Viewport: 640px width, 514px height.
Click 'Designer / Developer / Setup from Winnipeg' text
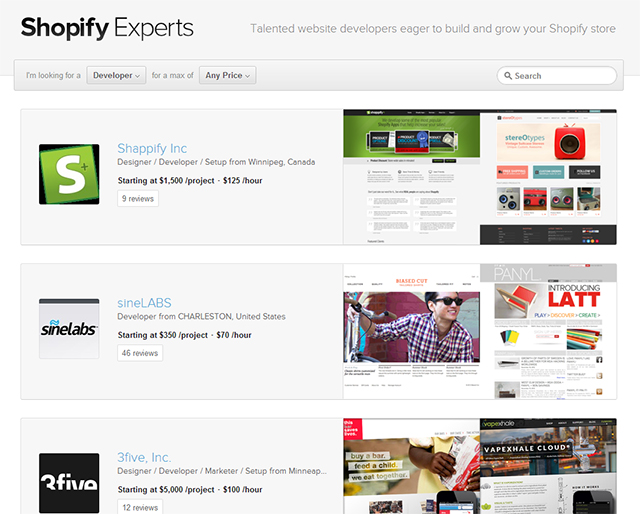click(216, 162)
